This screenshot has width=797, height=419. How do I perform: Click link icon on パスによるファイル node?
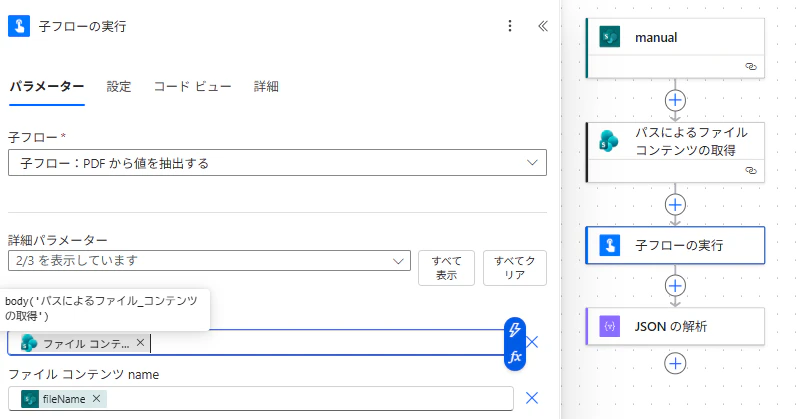751,170
